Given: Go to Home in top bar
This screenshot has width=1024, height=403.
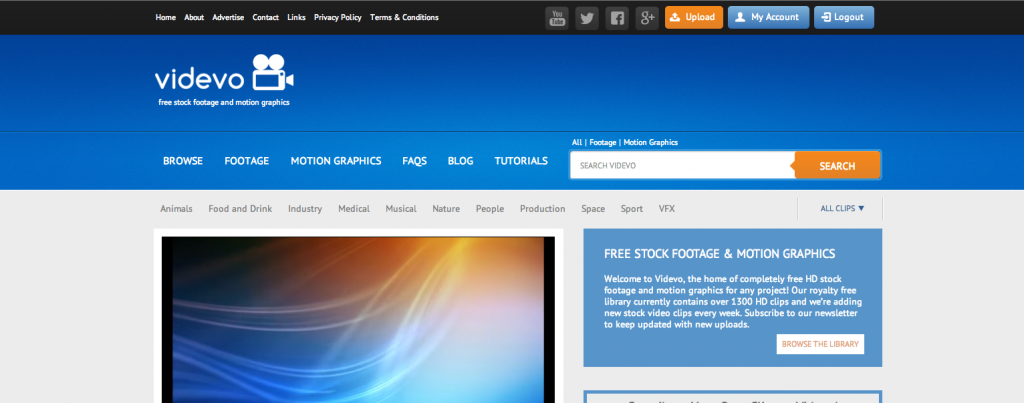Looking at the screenshot, I should (x=165, y=18).
